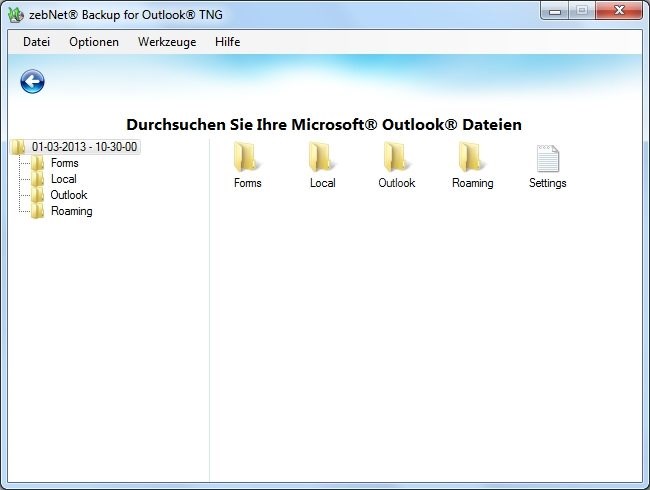Open the Datei menu
This screenshot has height=490, width=650.
coord(36,42)
